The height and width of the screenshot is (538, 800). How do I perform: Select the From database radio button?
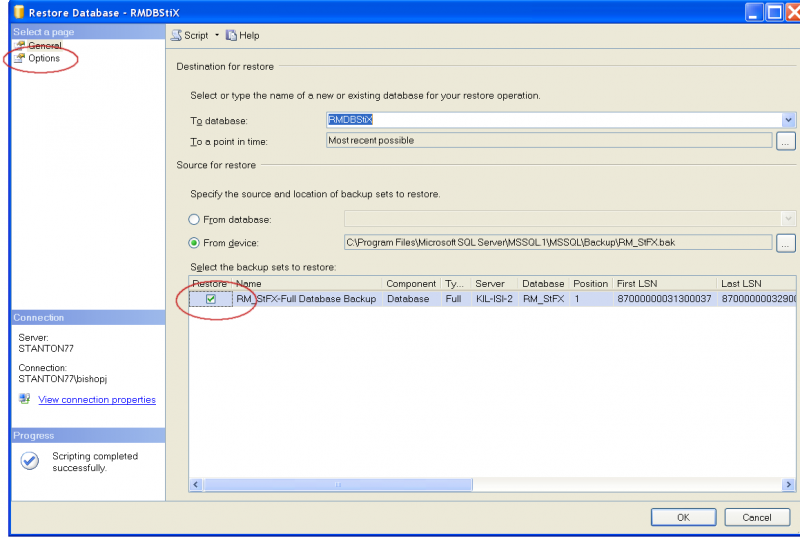click(x=194, y=219)
